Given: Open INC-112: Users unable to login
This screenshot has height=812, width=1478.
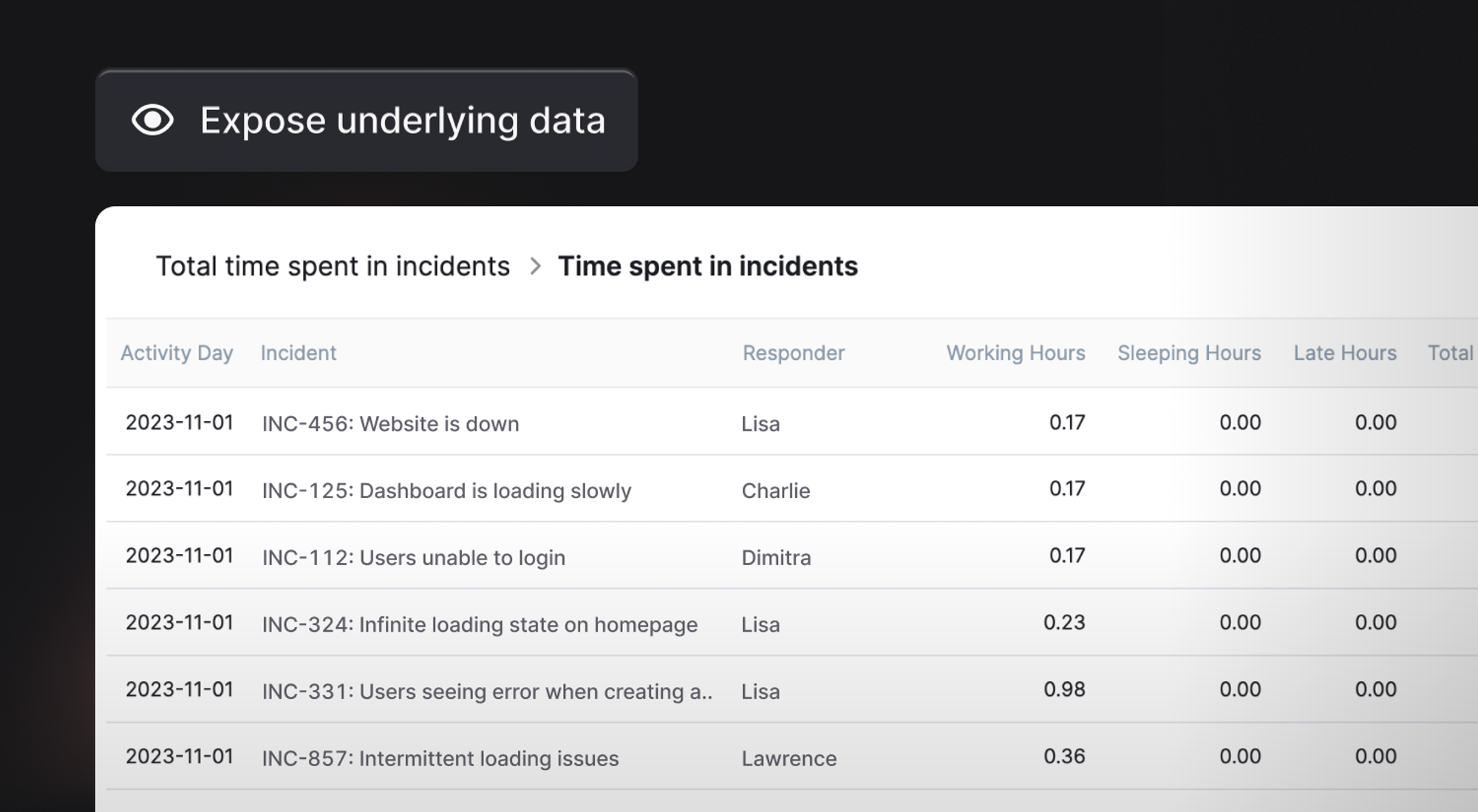Looking at the screenshot, I should 413,558.
